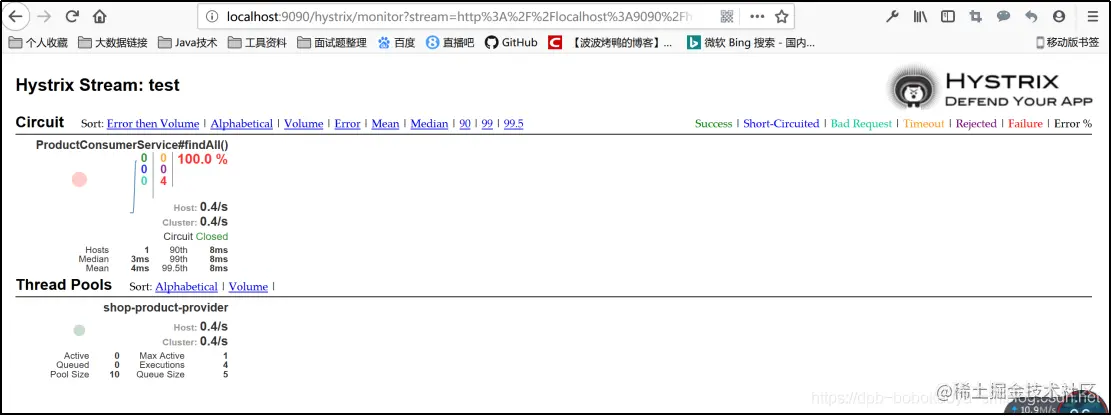Sort circuits by 90th percentile
This screenshot has width=1111, height=416.
pyautogui.click(x=465, y=124)
